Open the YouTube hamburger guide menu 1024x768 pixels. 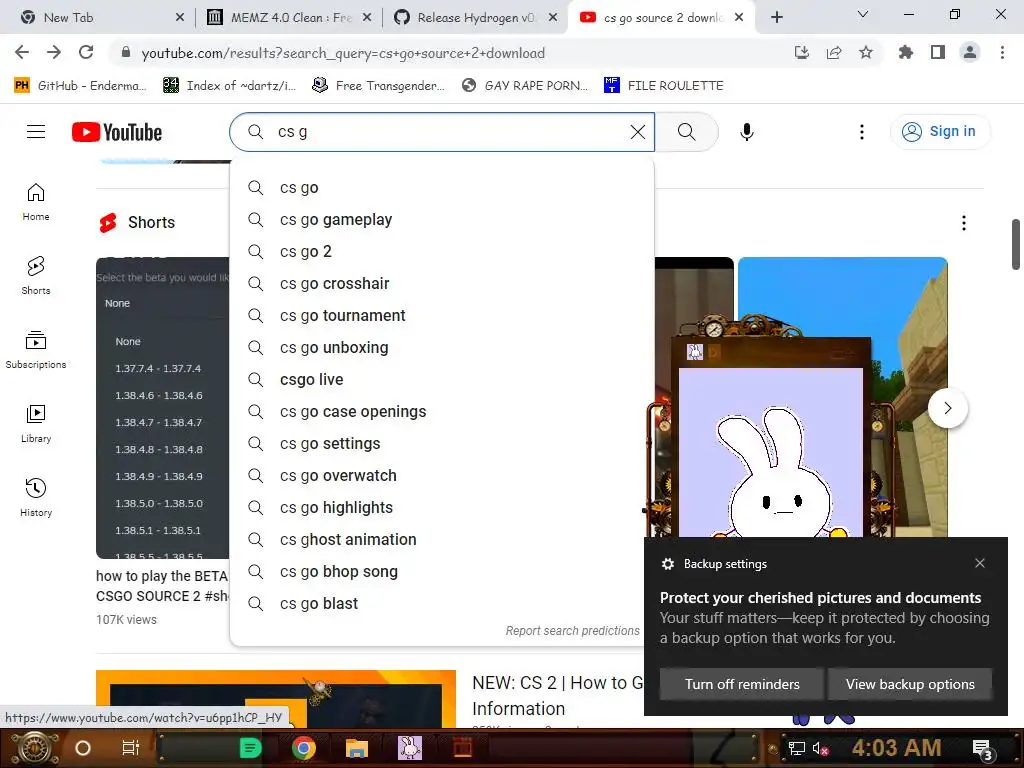[36, 132]
